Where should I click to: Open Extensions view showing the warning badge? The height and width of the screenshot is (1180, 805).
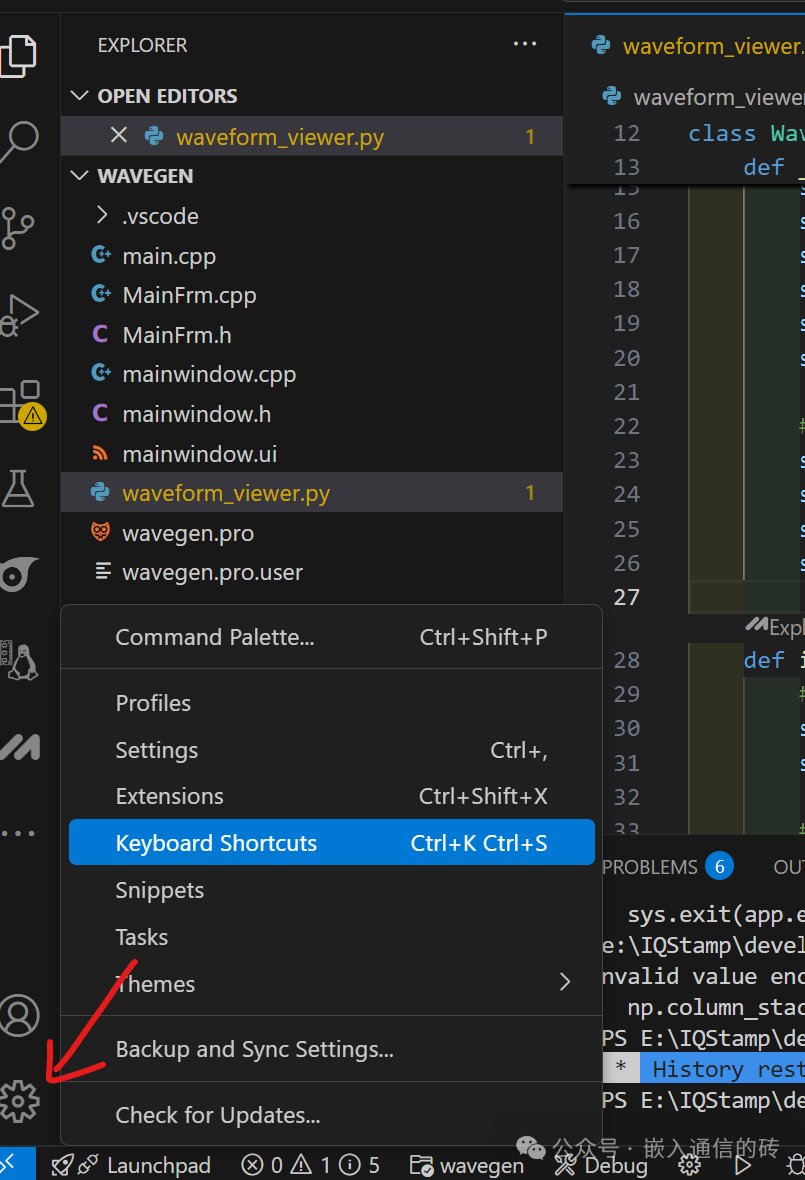click(20, 400)
